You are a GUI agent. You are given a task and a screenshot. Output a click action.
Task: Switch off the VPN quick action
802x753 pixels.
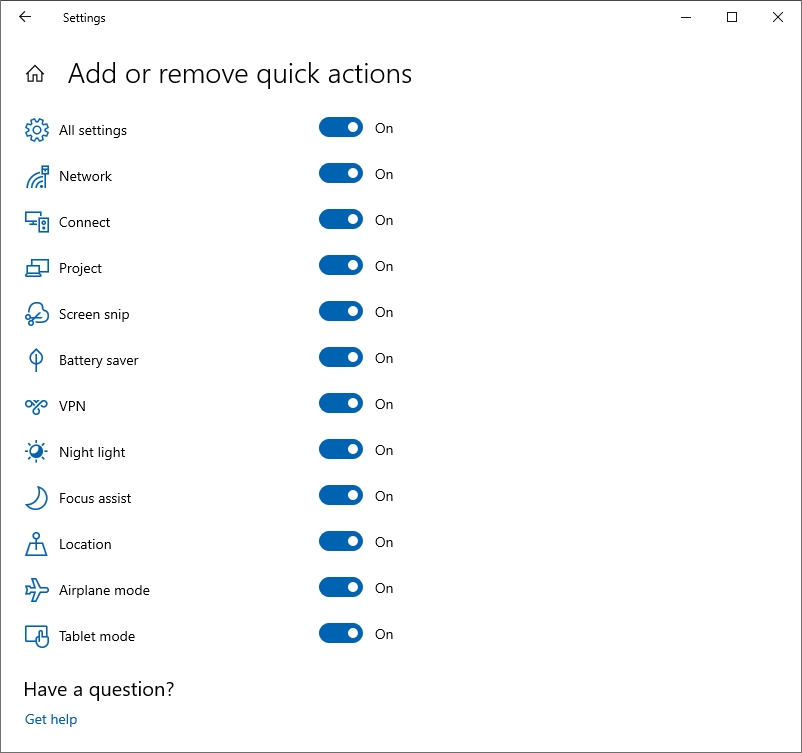point(341,403)
